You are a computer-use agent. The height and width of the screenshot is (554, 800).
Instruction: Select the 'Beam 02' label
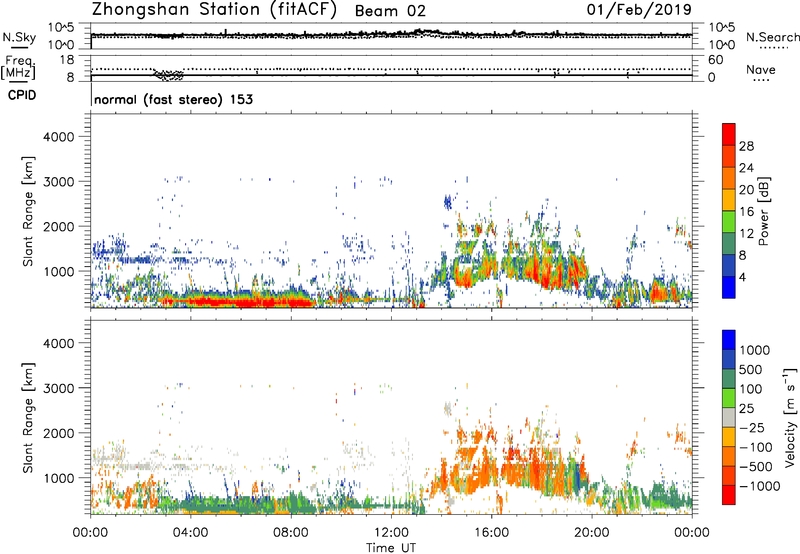click(x=390, y=11)
